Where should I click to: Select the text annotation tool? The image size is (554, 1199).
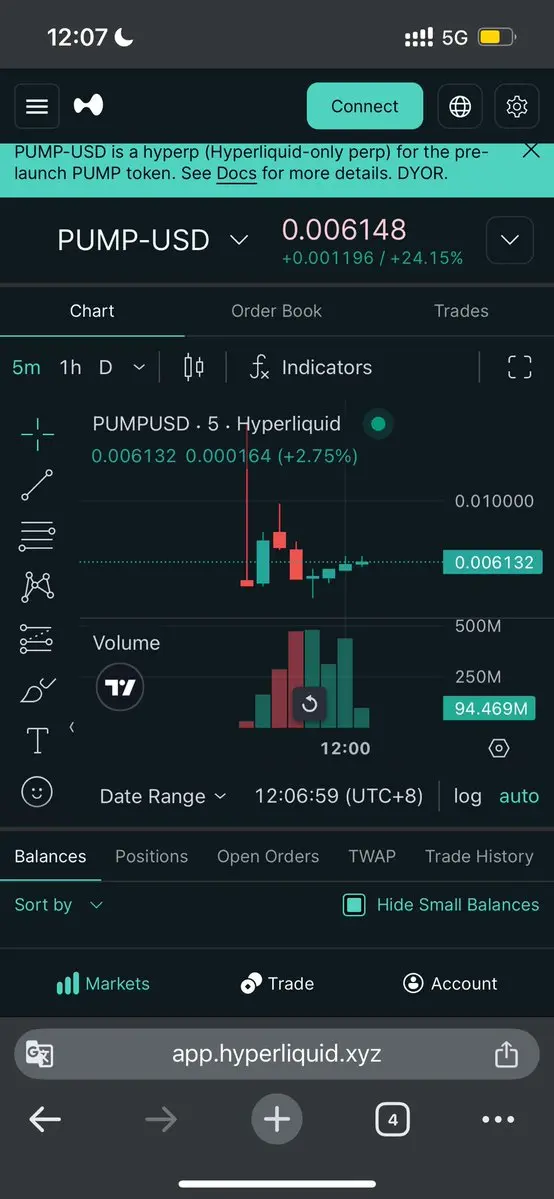point(37,740)
